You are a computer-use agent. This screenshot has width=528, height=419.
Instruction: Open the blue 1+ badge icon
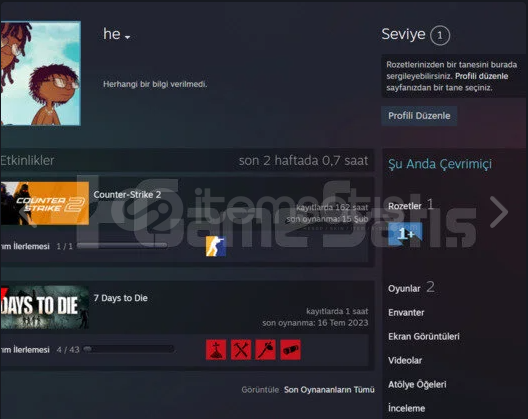click(405, 233)
